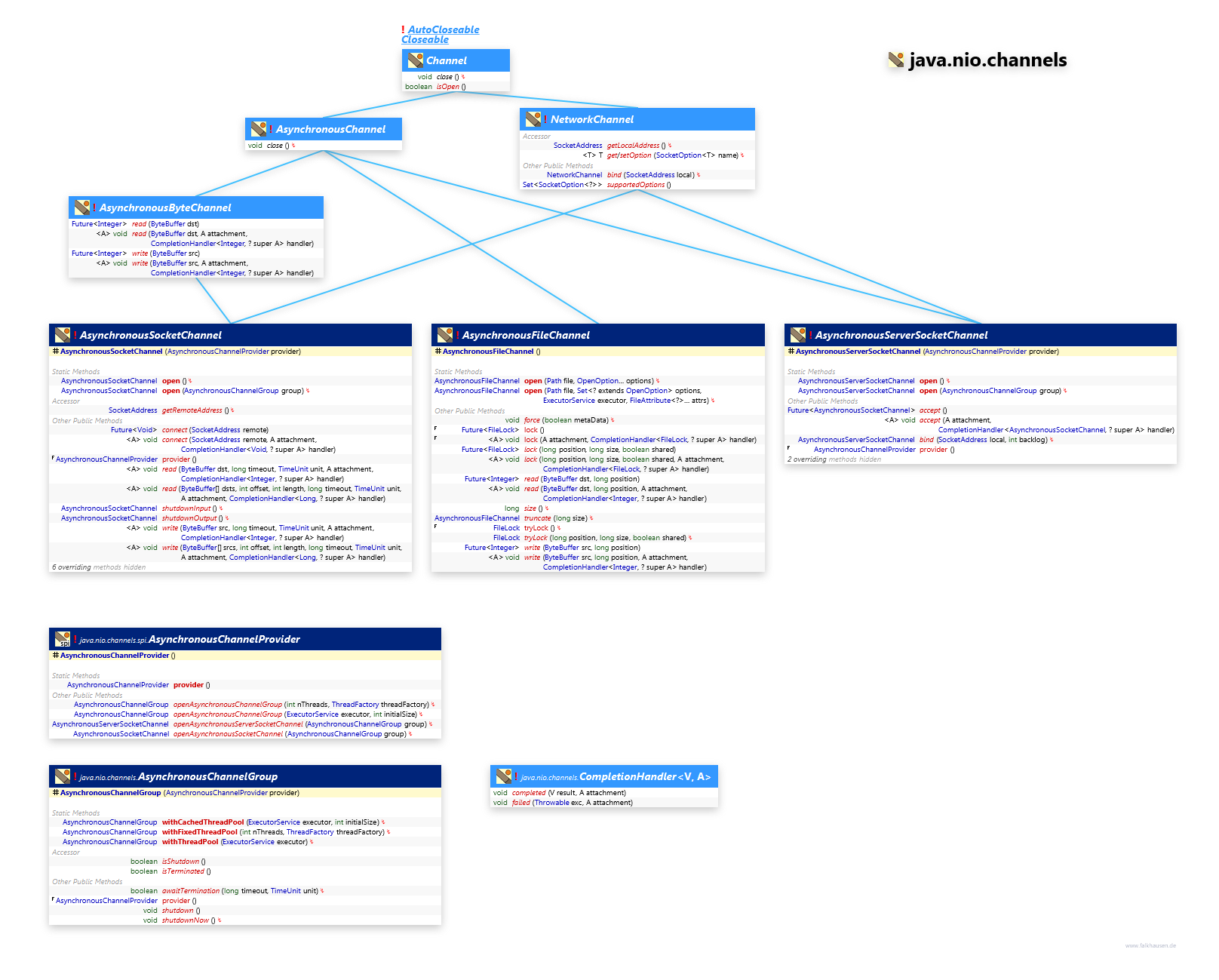Click the supportedOptions method in NetworkChannel
Viewport: 1219px width, 980px height.
coord(636,185)
